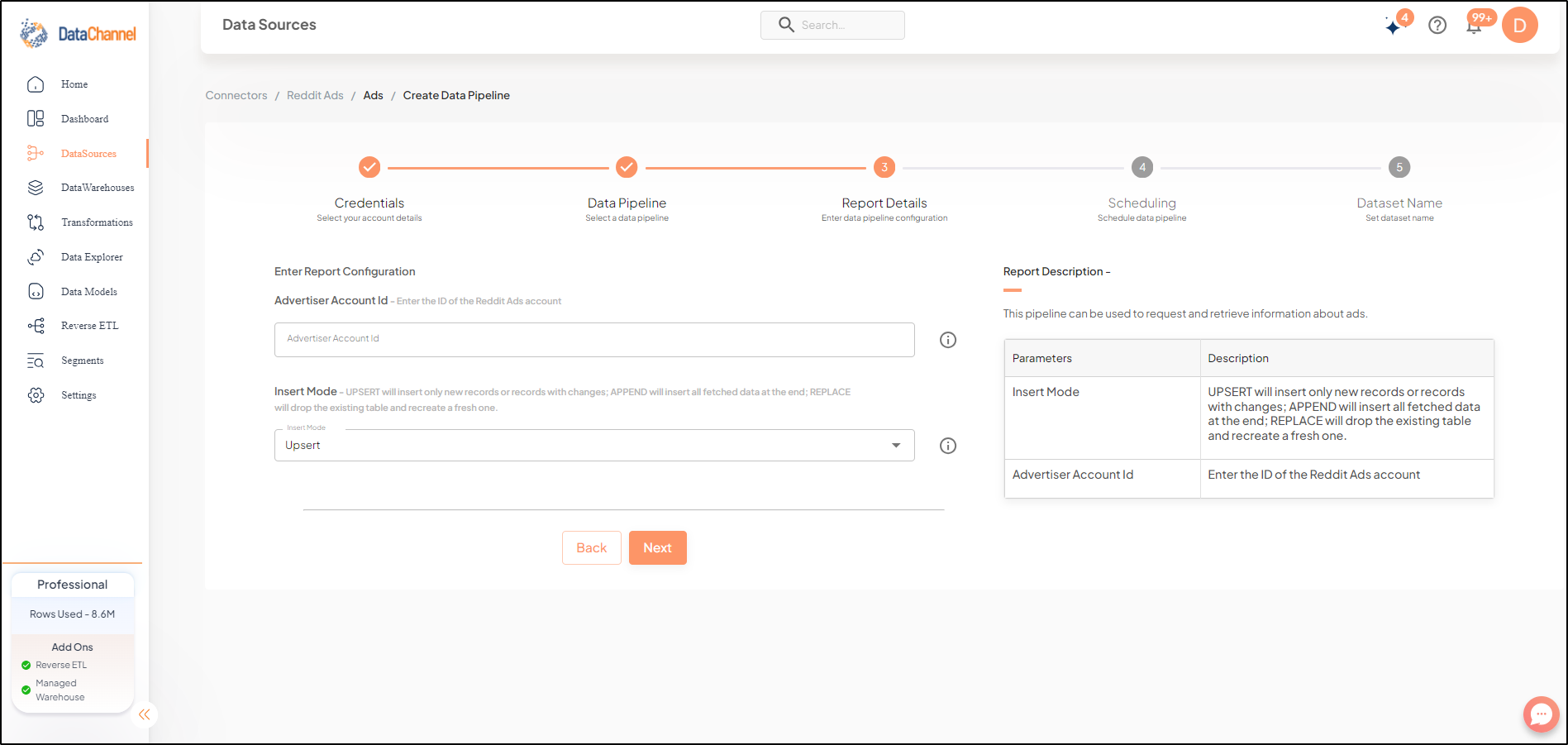Viewport: 1568px width, 745px height.
Task: Go to the completed Credentials step
Action: coord(369,167)
